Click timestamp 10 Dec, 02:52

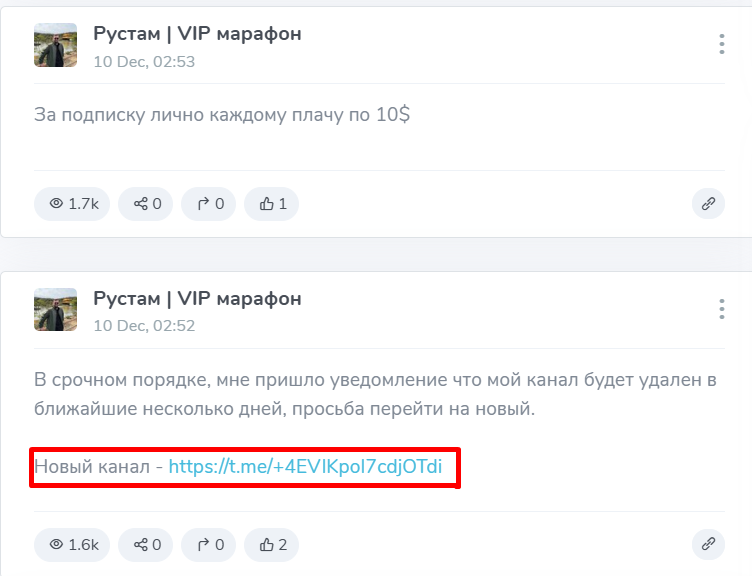pos(144,325)
